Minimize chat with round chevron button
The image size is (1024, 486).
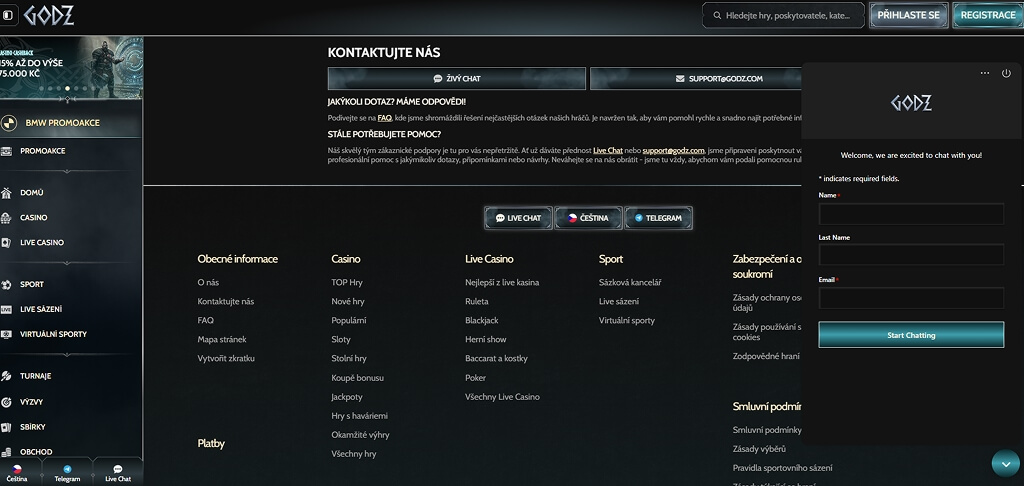[1005, 463]
